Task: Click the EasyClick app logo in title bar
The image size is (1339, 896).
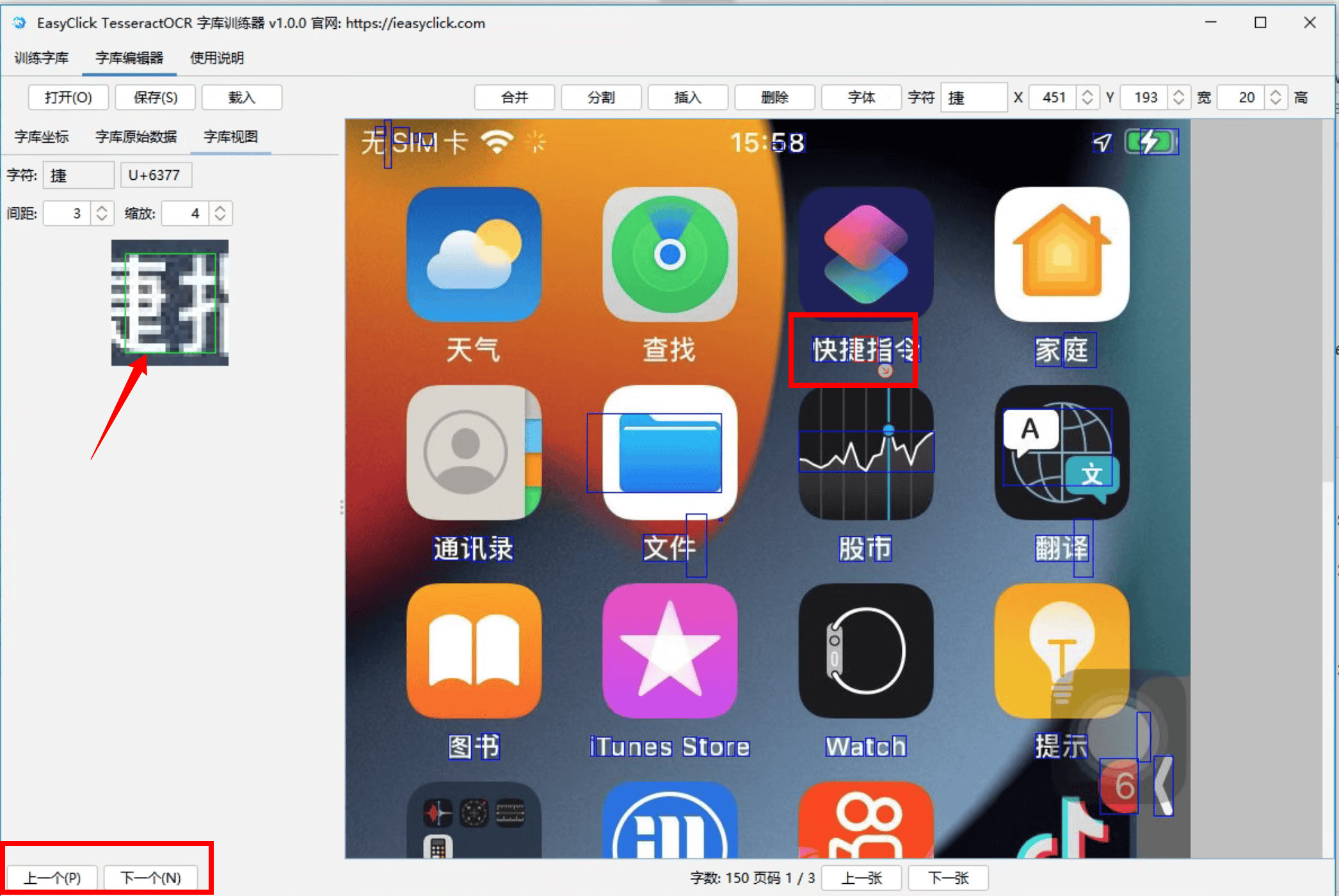Action: tap(19, 23)
